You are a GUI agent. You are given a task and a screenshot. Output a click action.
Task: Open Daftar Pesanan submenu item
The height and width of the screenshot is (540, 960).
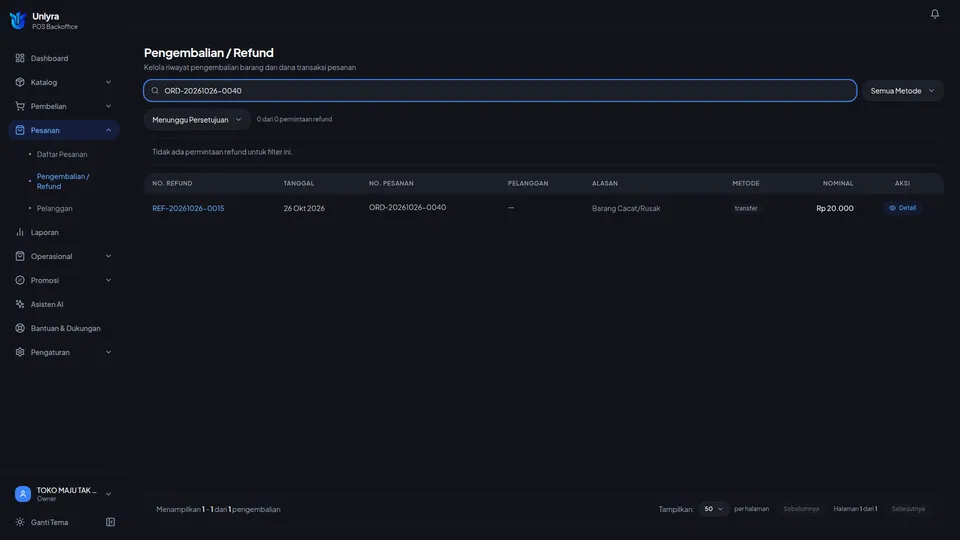pos(62,154)
